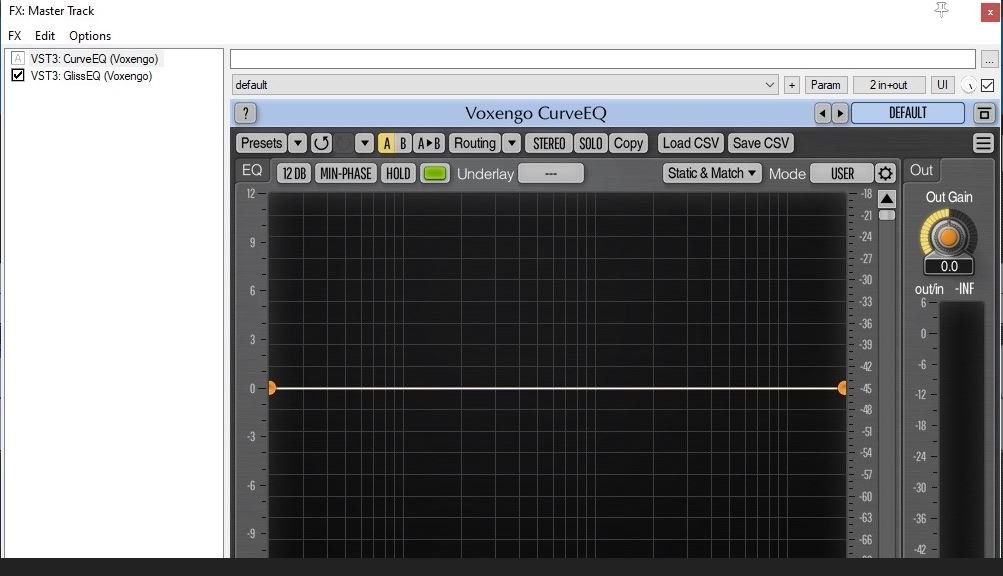
Task: Click the Param button
Action: tap(825, 84)
